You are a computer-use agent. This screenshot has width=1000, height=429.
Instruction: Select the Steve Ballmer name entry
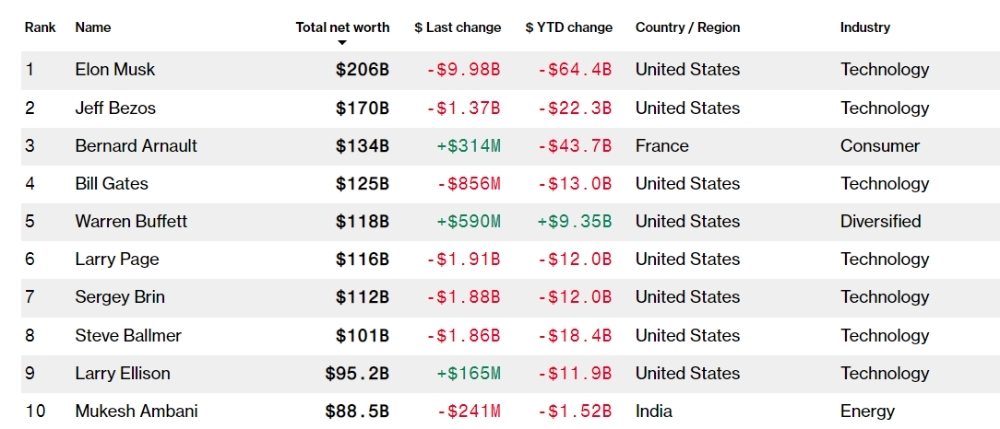click(x=128, y=335)
